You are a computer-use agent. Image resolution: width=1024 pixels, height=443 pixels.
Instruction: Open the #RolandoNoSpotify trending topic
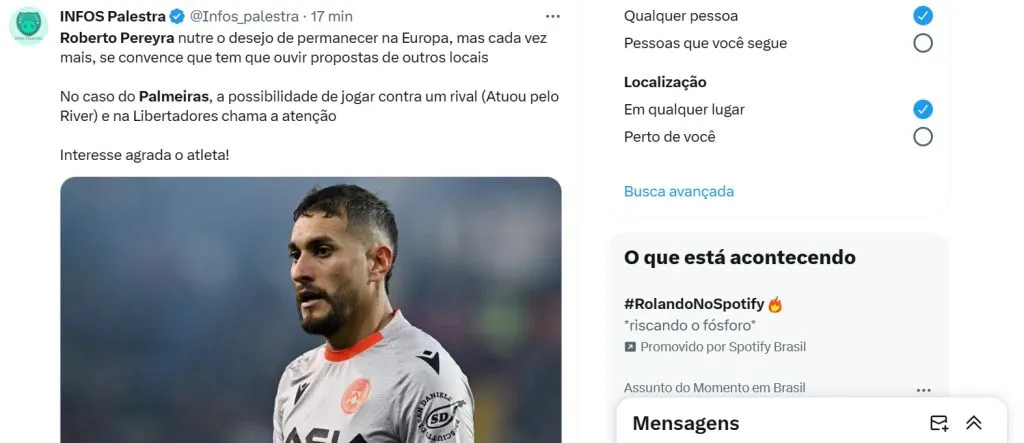click(x=694, y=304)
